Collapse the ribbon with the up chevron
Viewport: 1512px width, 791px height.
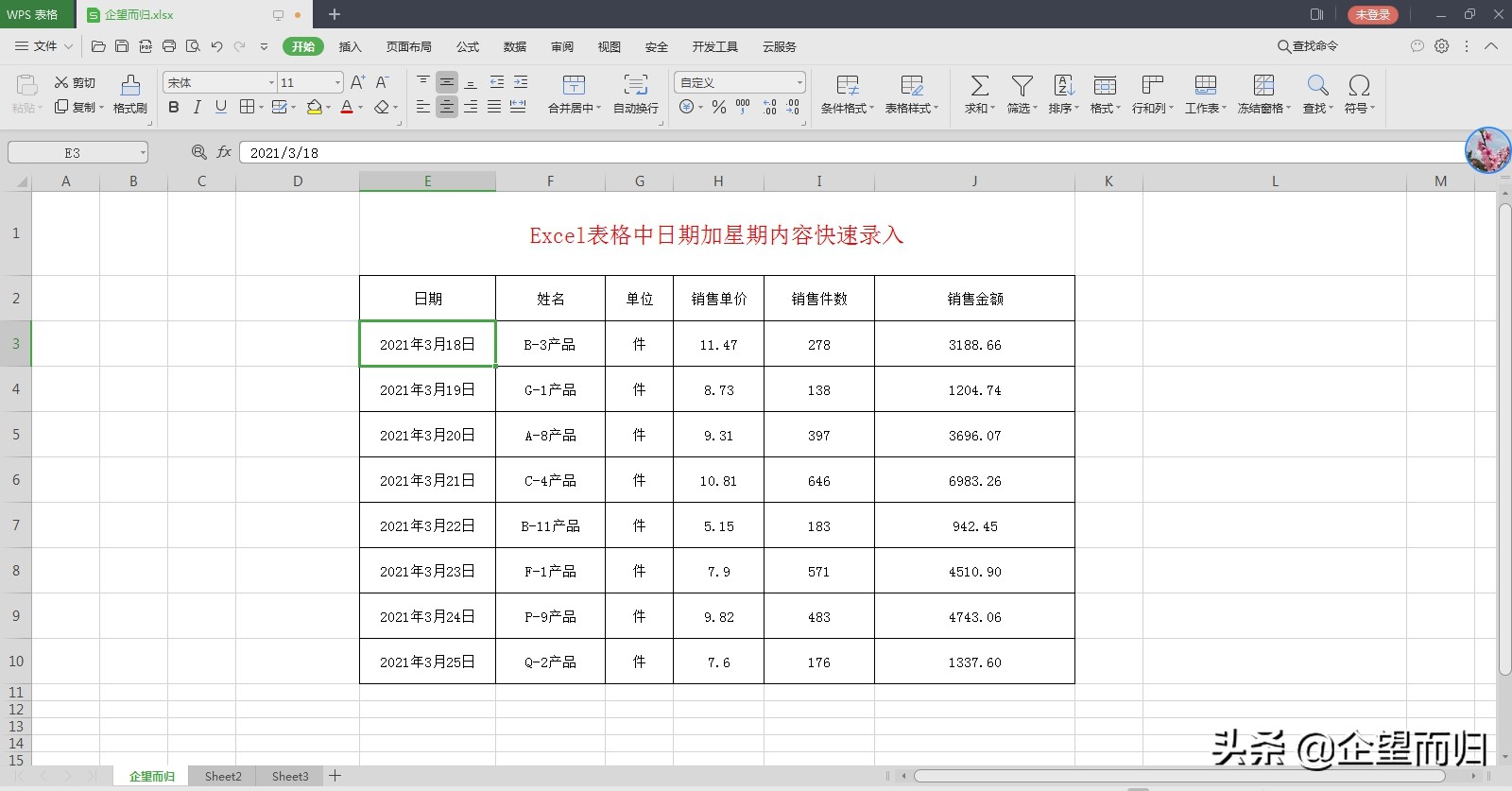[x=1491, y=45]
